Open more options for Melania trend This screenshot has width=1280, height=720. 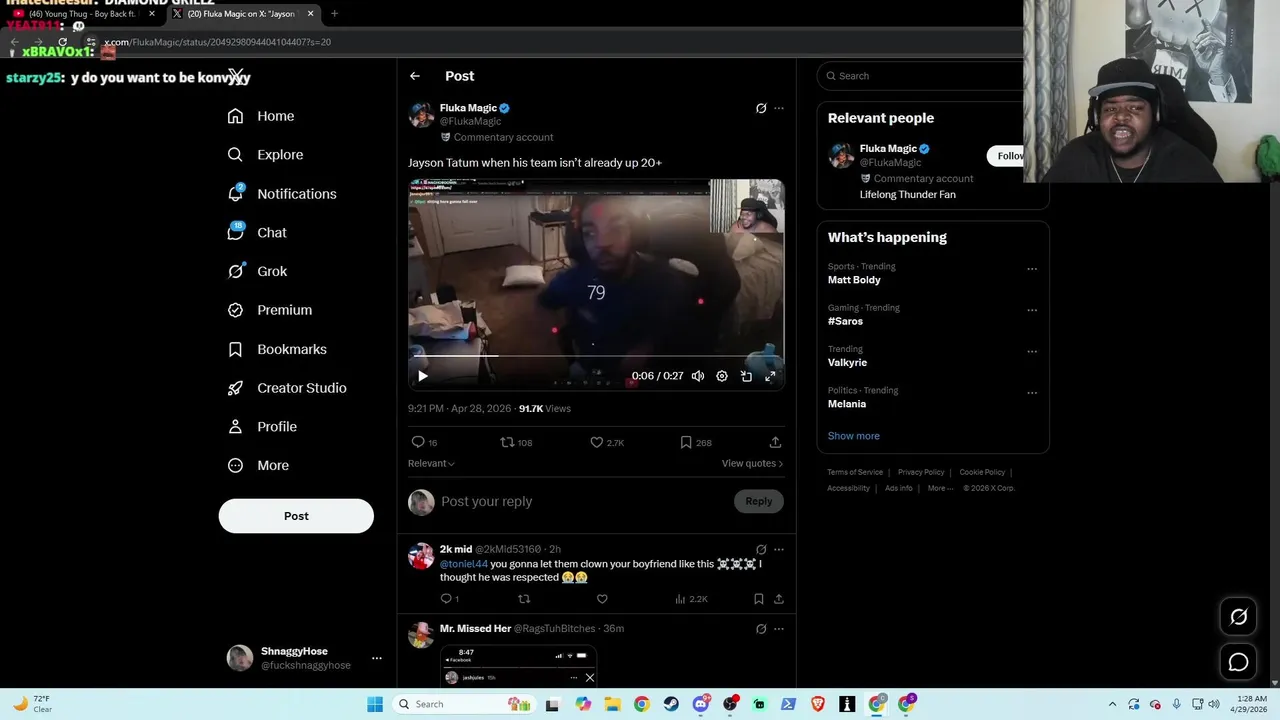tap(1032, 393)
